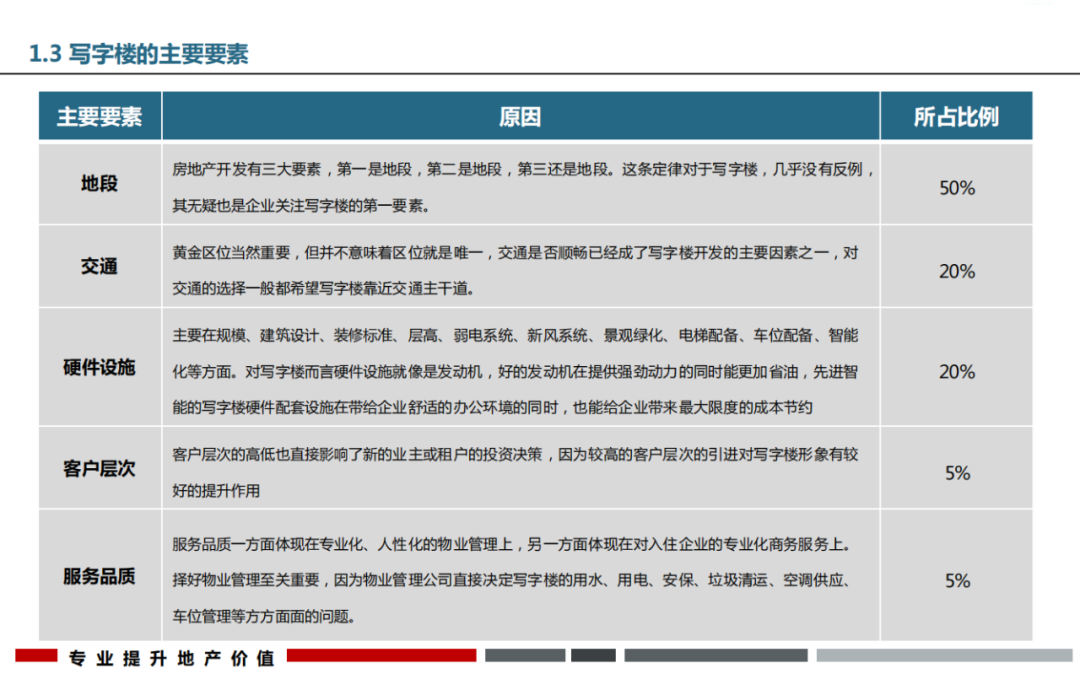
Task: Click the reason text starting '服务品质一方面体现'
Action: coord(514,580)
